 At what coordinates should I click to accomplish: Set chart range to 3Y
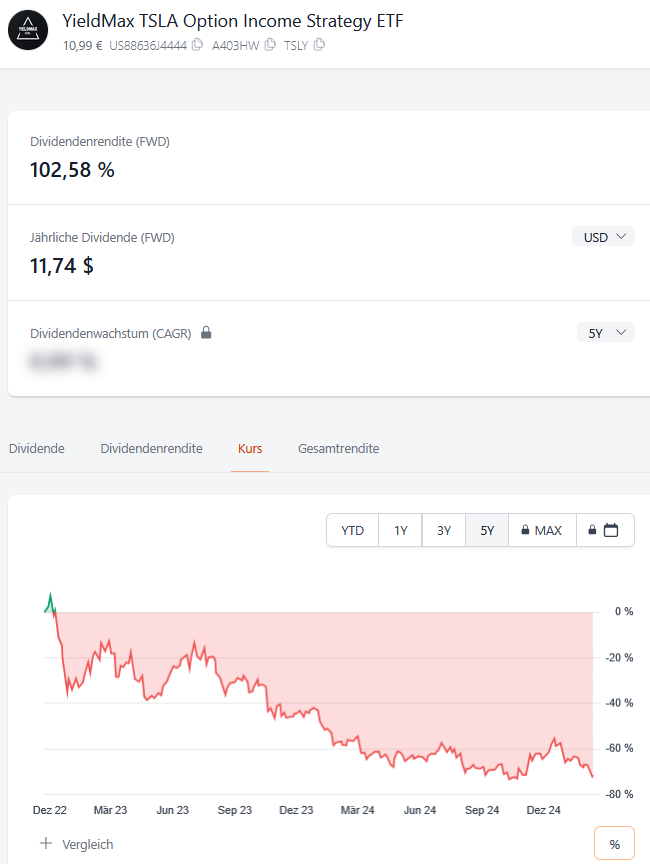pos(443,530)
